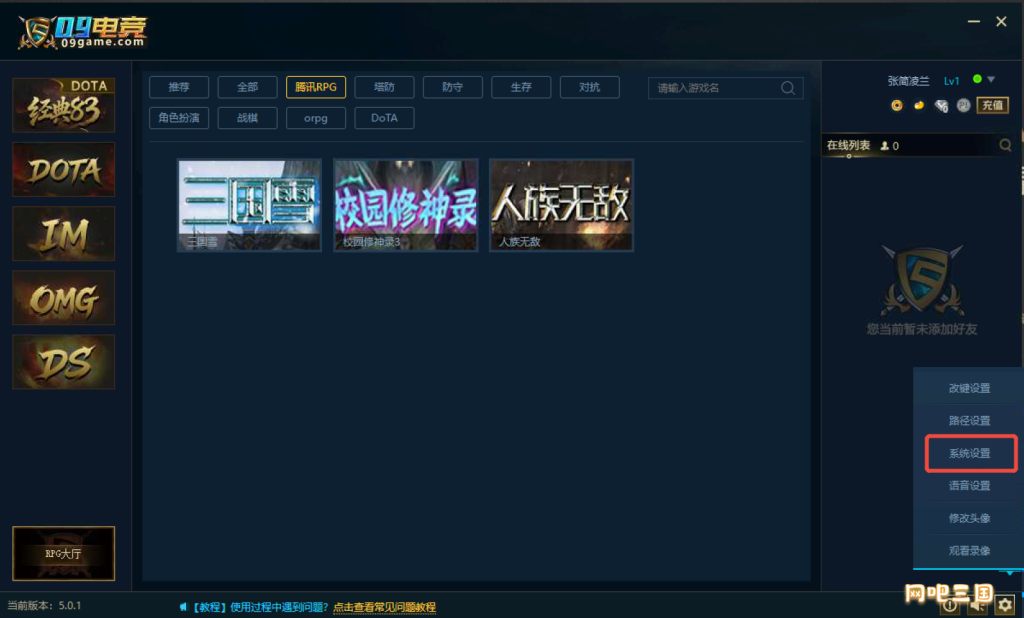Select the 战棋 category filter
Image resolution: width=1024 pixels, height=618 pixels.
pos(248,118)
